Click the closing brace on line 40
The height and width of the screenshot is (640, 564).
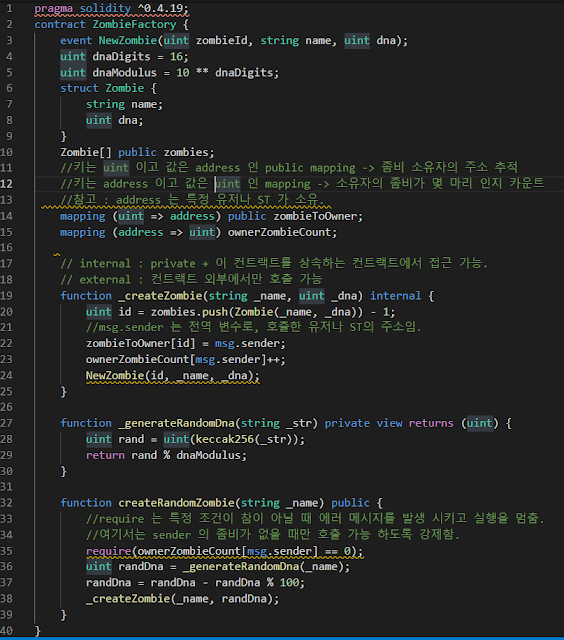(x=38, y=631)
